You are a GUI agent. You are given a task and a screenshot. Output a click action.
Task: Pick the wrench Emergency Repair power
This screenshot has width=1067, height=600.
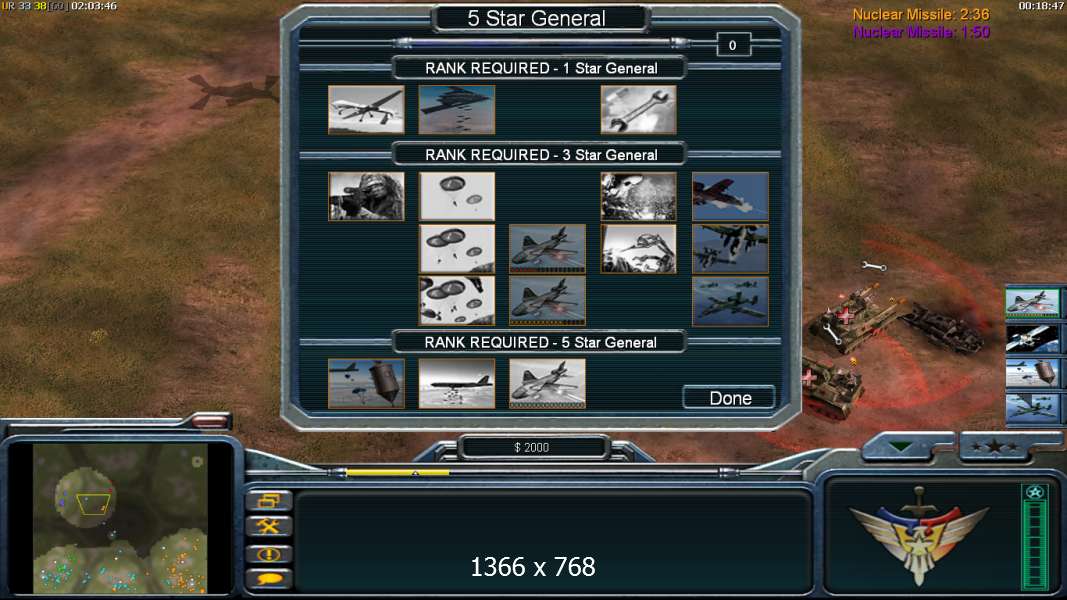638,110
